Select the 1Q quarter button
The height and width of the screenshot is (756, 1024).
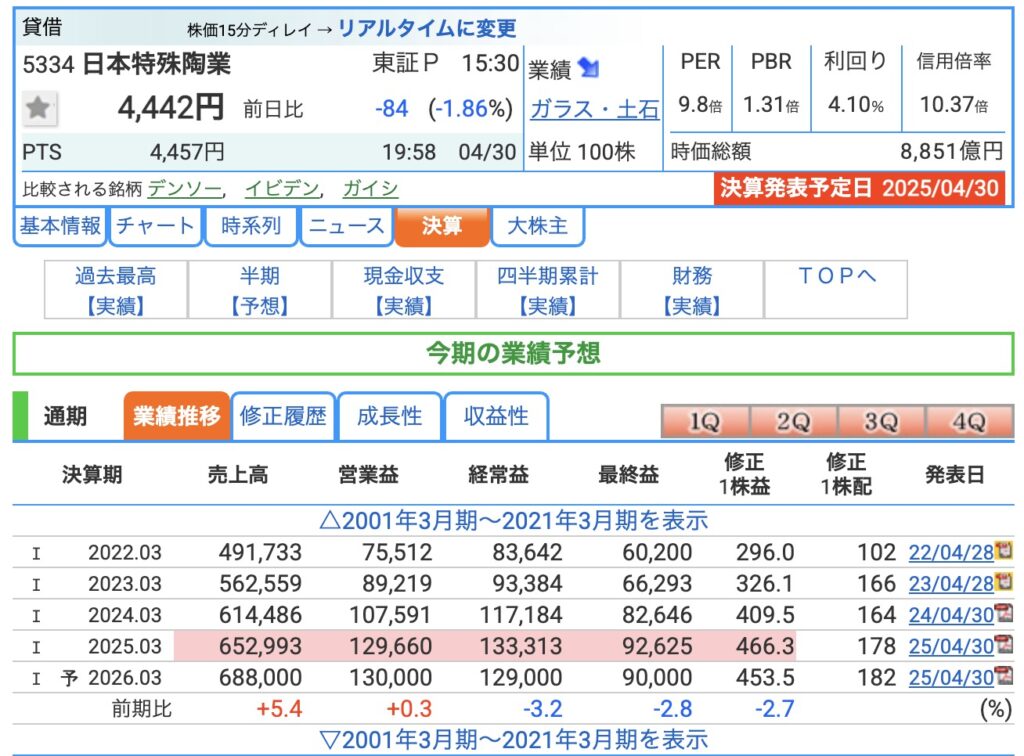pos(704,422)
